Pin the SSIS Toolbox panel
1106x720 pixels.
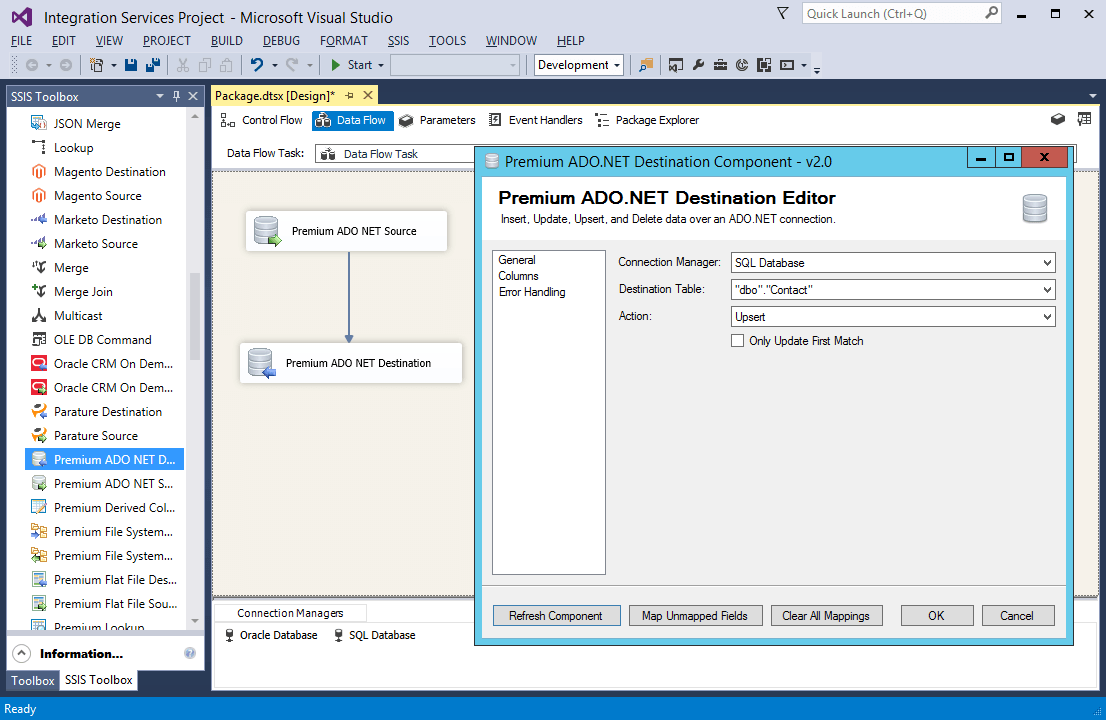[x=176, y=96]
